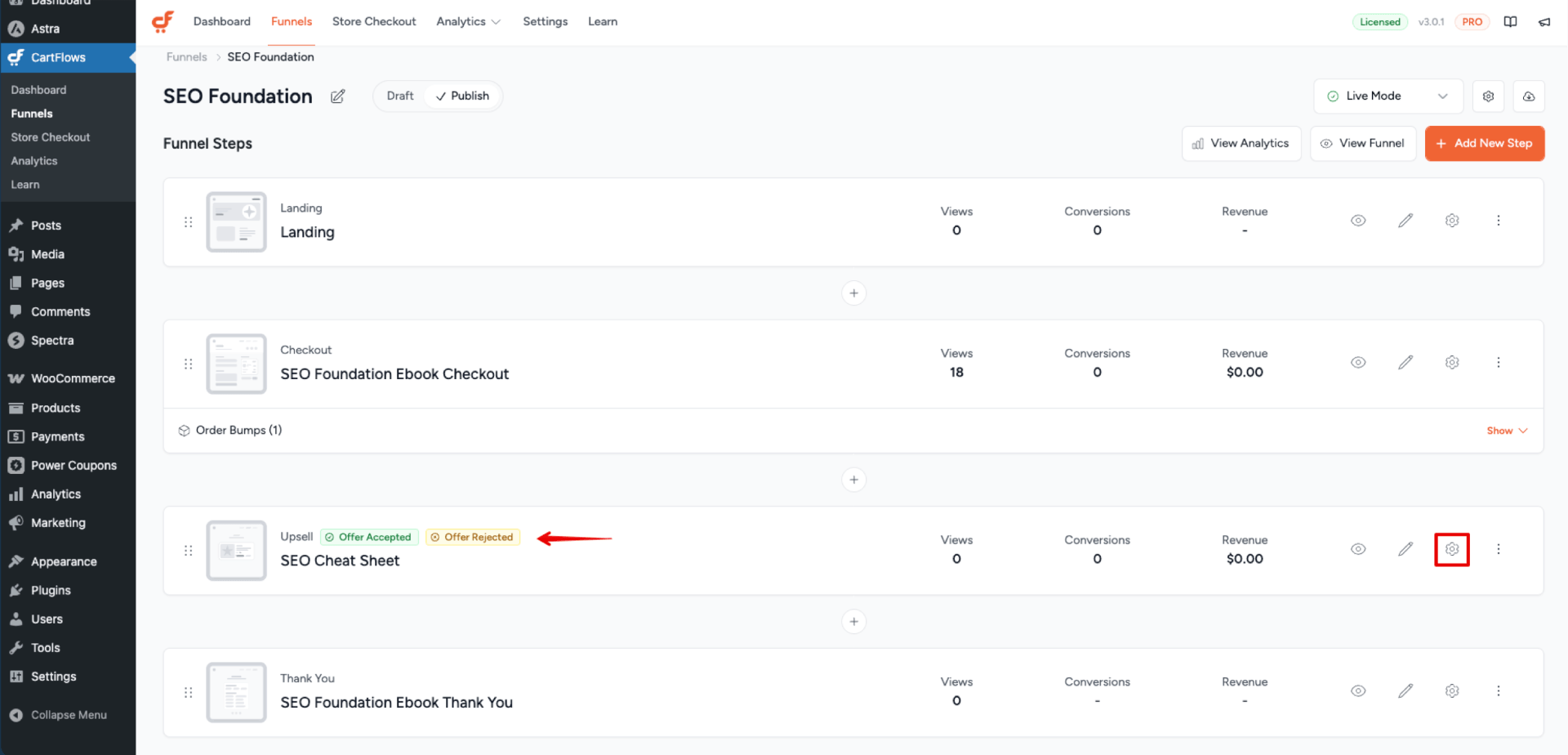The height and width of the screenshot is (755, 1568).
Task: Open settings for the Thank You step
Action: click(x=1452, y=691)
